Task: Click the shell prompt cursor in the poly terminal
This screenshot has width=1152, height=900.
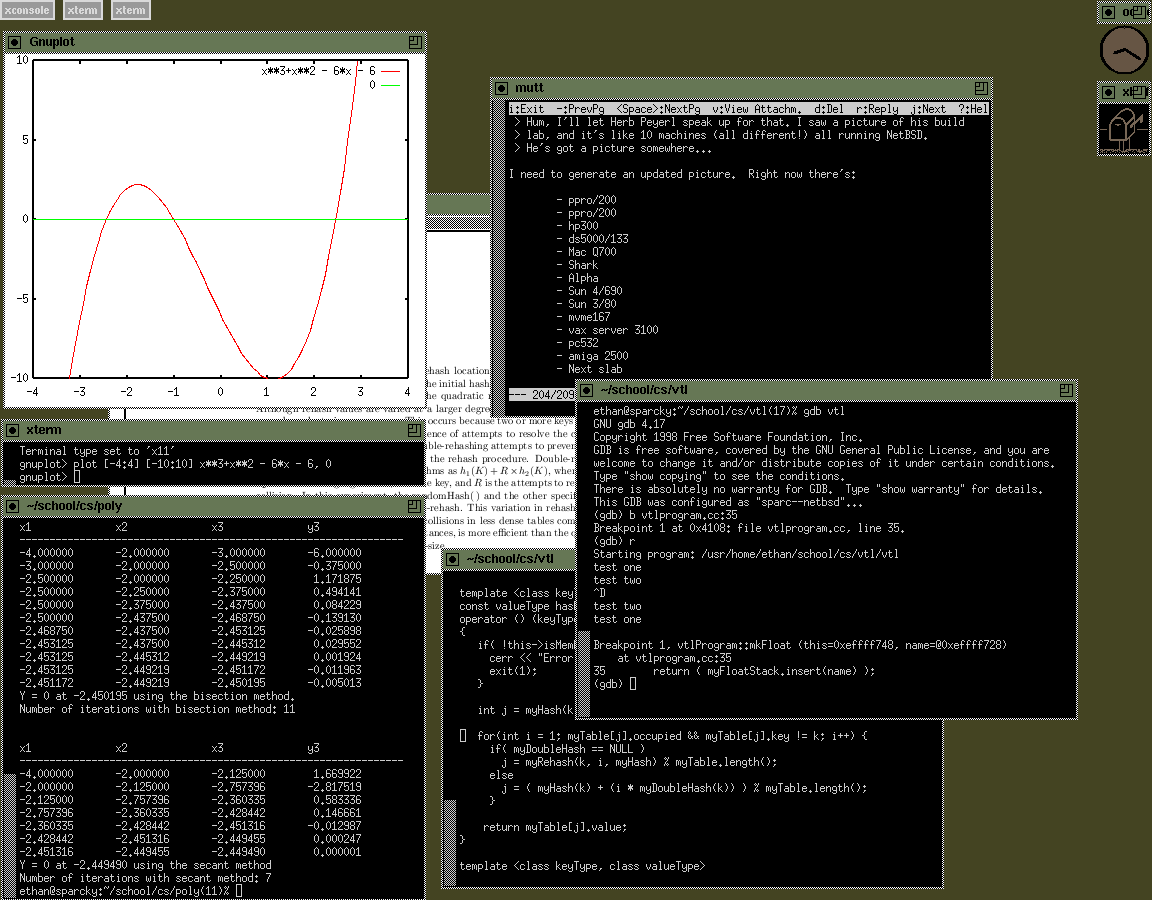Action: 239,891
